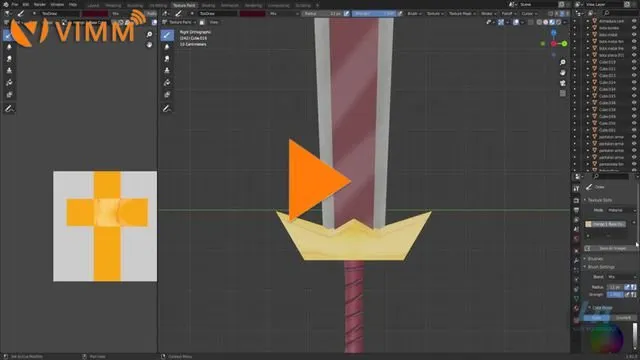Select the Soften tool in the 3D viewport toolbar

167,47
